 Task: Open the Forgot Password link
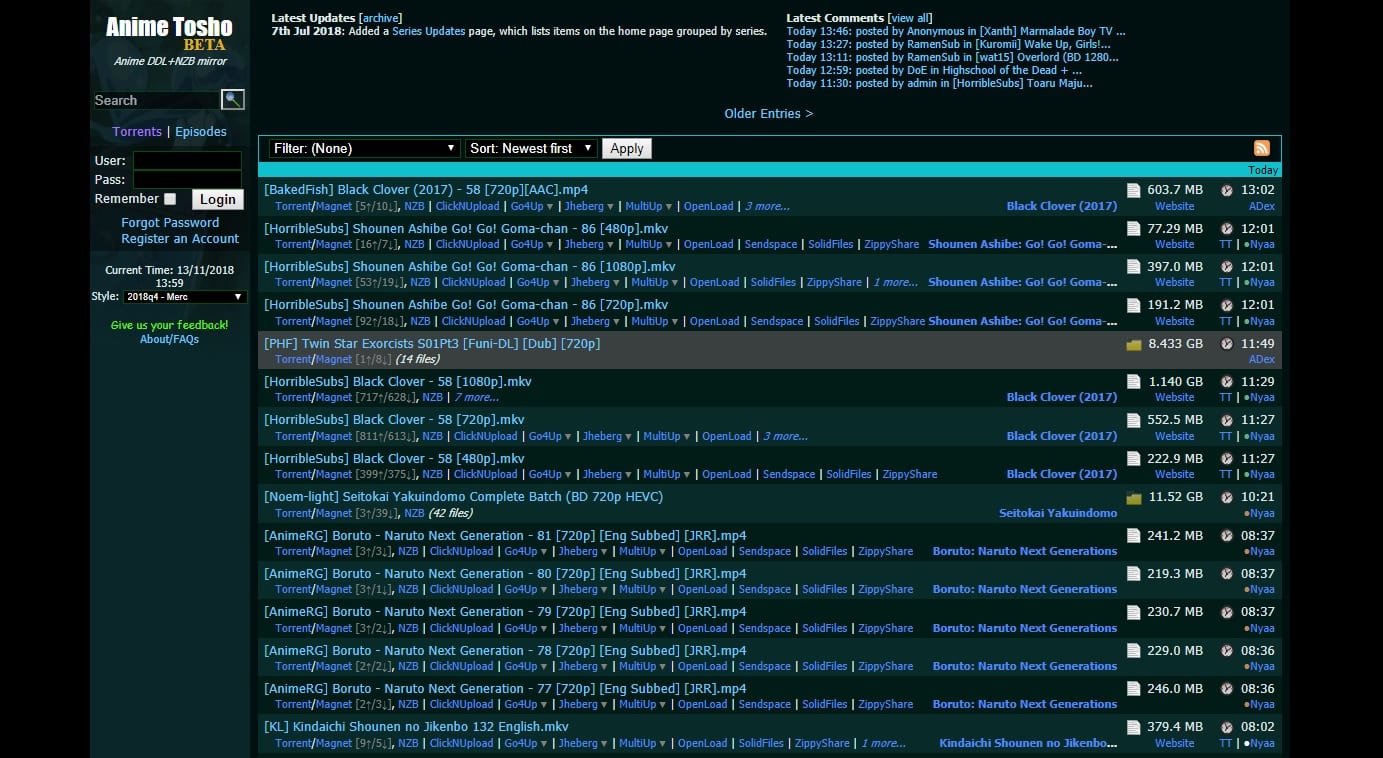[x=170, y=223]
